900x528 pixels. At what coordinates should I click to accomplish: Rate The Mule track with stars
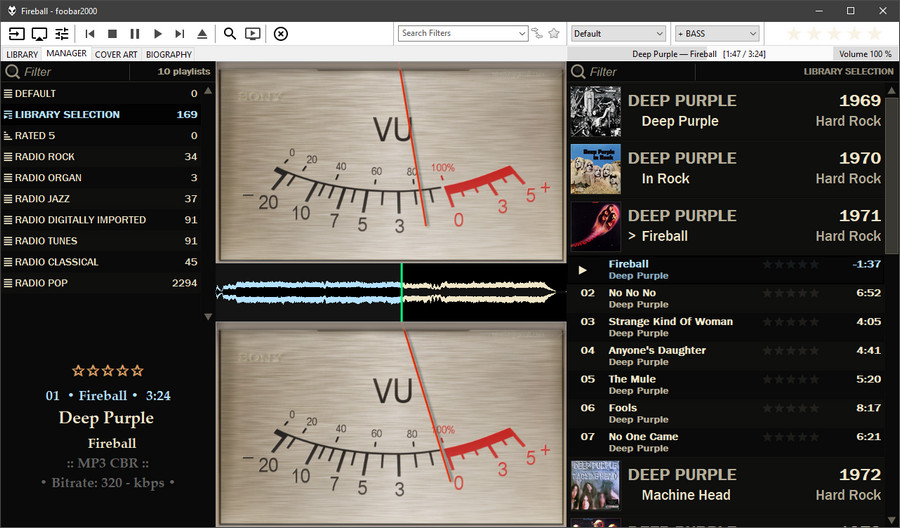(791, 379)
